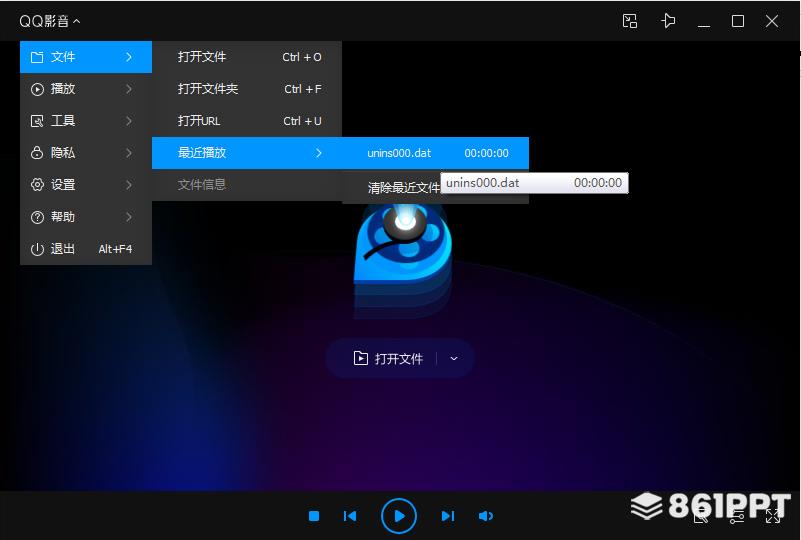Screen dimensions: 801x540
Task: Close the QQ影音 window
Action: [772, 21]
